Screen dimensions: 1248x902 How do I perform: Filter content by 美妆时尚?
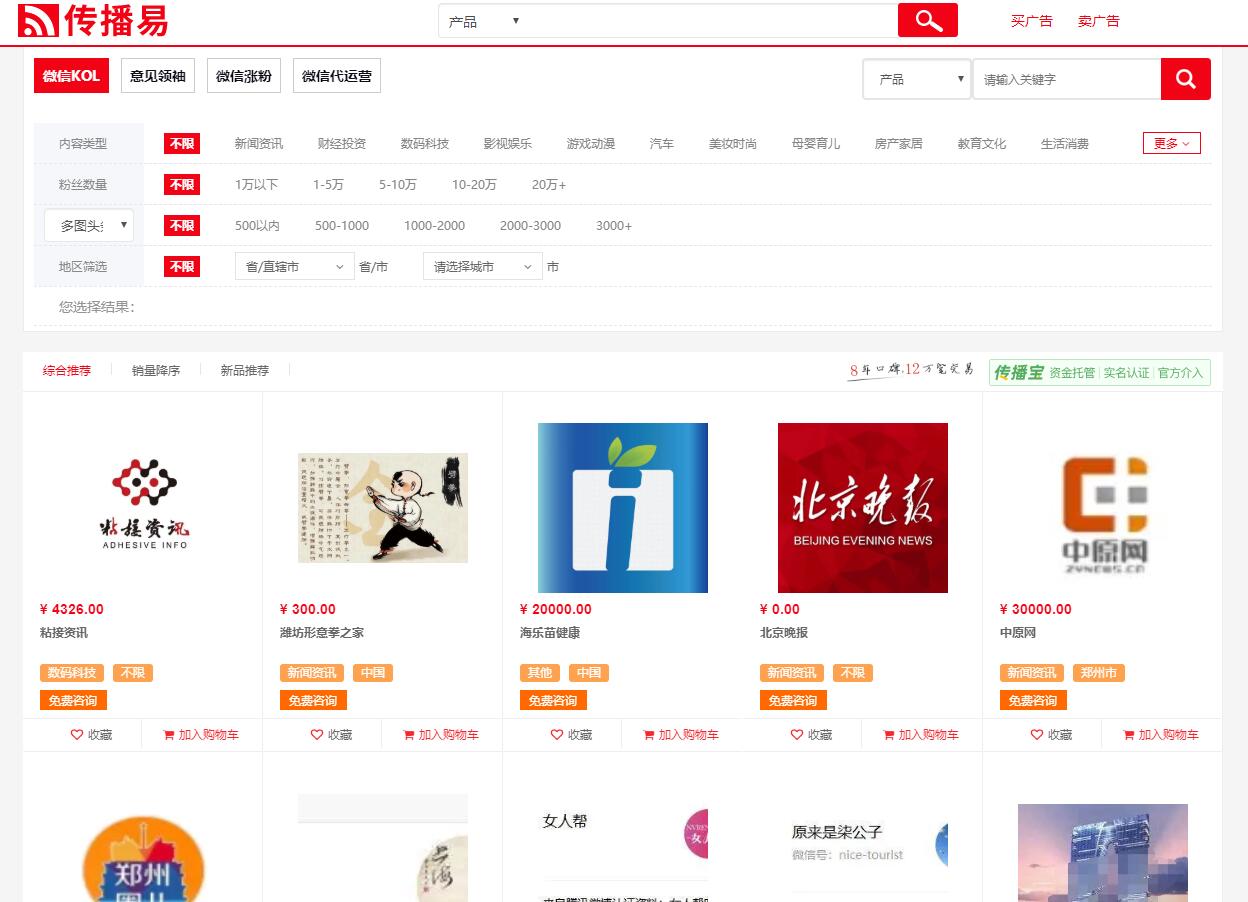coord(733,144)
